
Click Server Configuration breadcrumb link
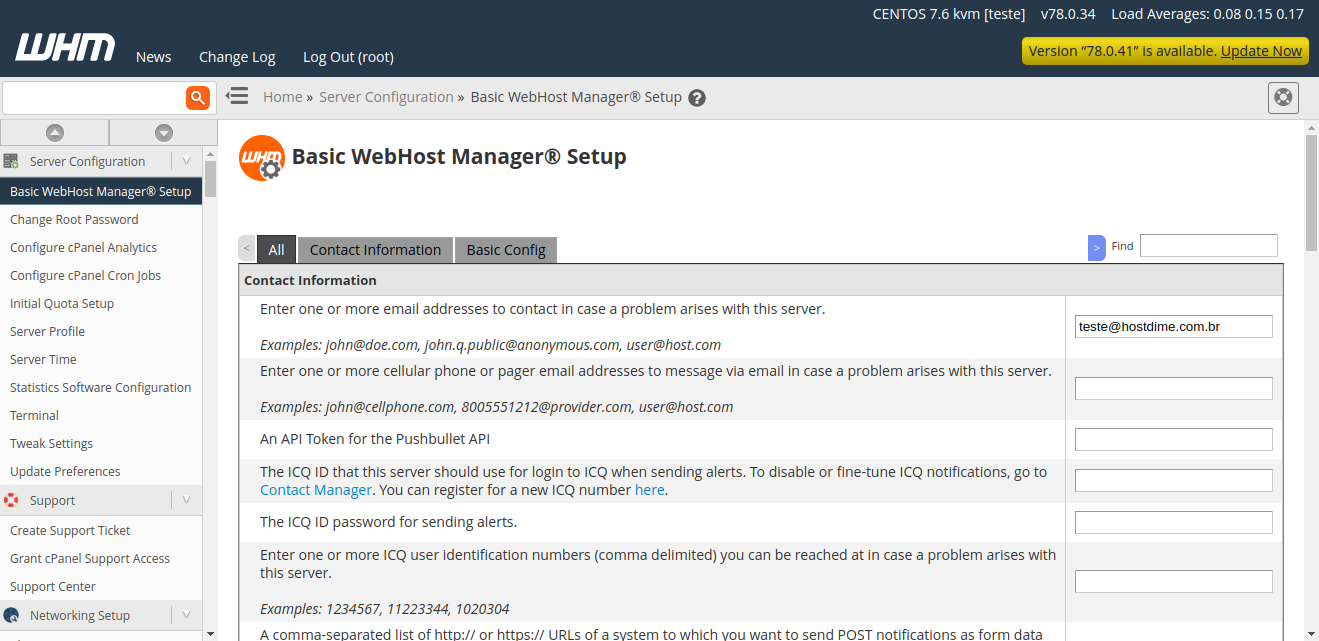coord(386,97)
